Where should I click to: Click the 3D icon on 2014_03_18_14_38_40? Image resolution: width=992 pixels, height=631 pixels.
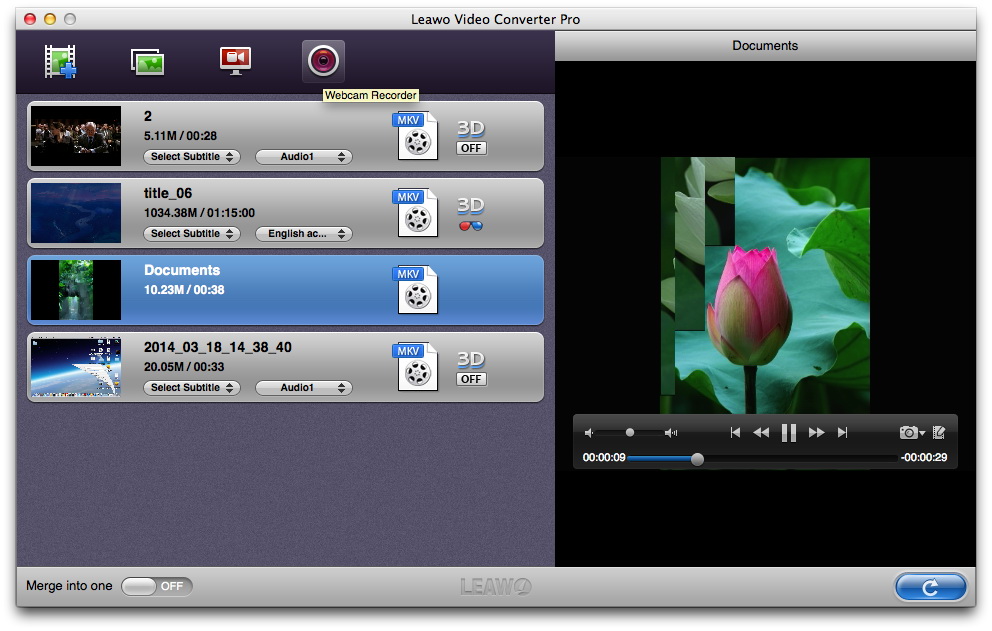(x=471, y=359)
